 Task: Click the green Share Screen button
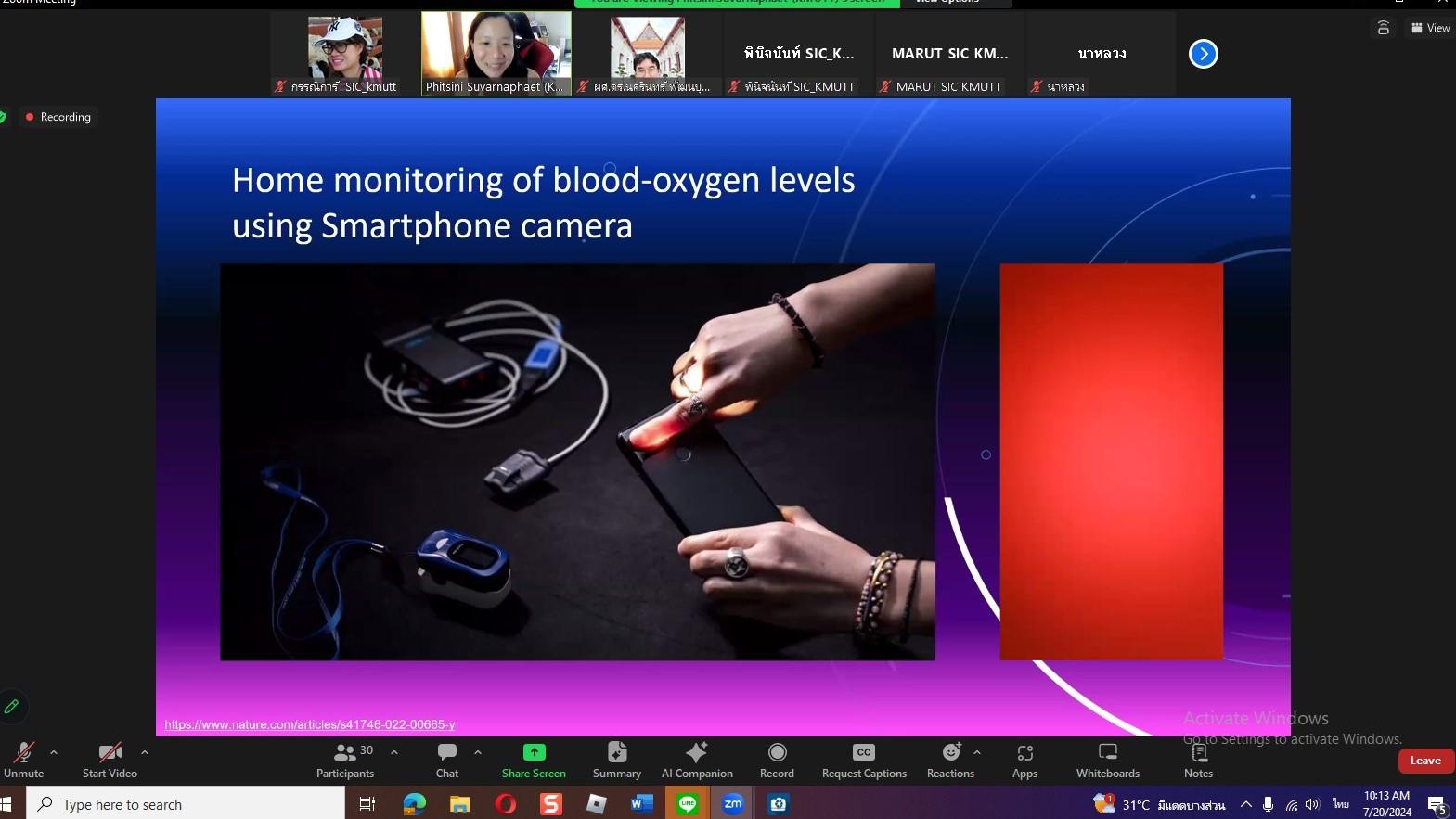[534, 760]
